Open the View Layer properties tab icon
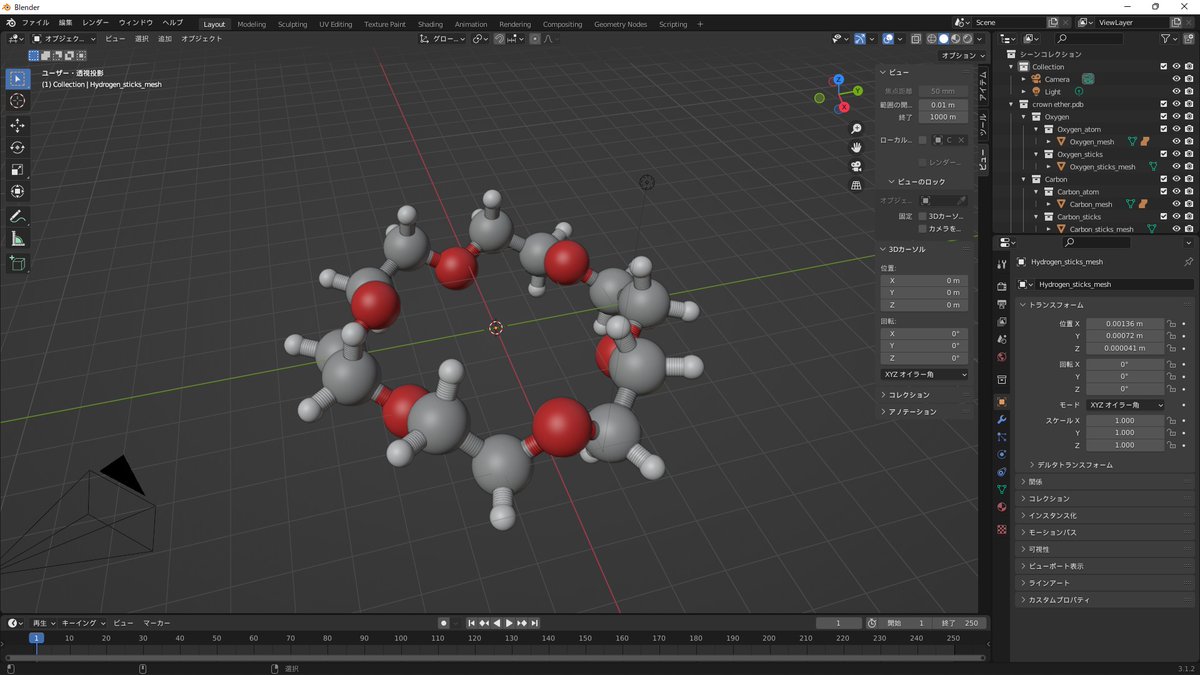 1003,321
